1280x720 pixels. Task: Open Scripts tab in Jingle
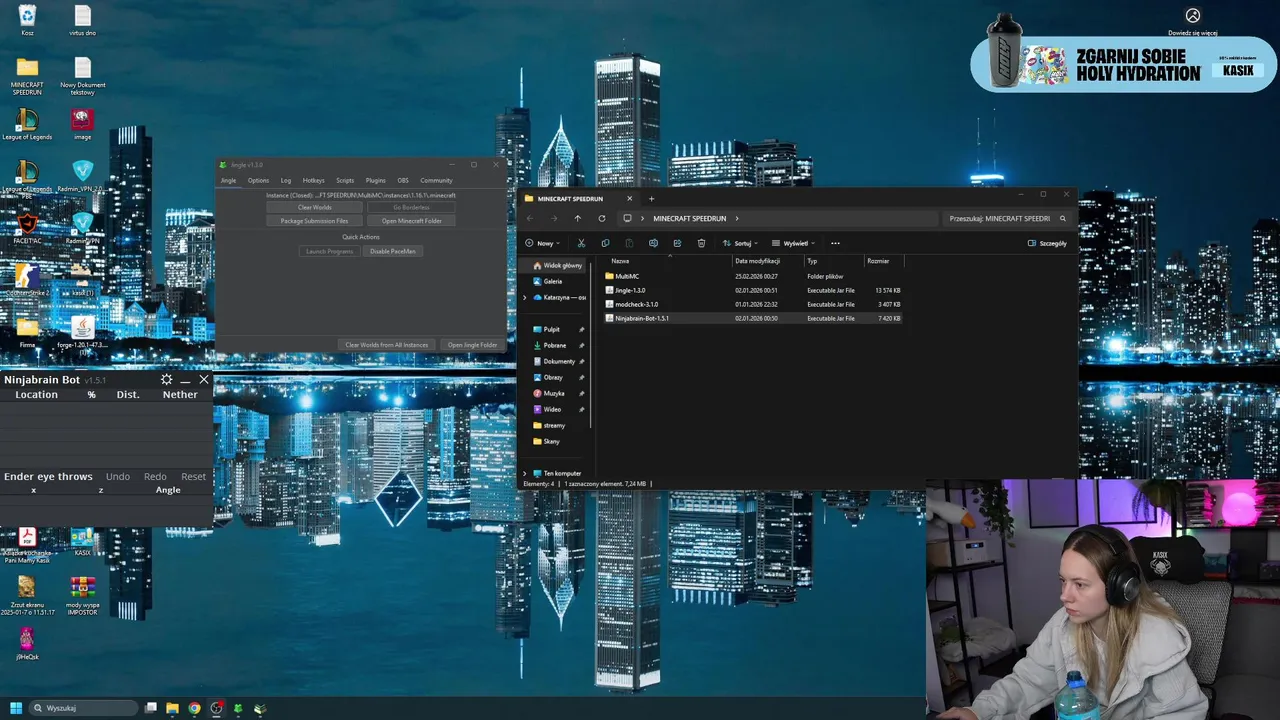(345, 181)
